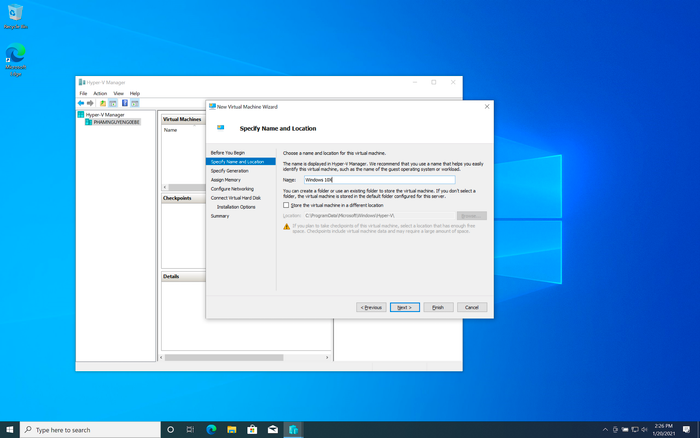Go to the Assign Memory step
Viewport: 700px width, 438px height.
click(x=225, y=180)
